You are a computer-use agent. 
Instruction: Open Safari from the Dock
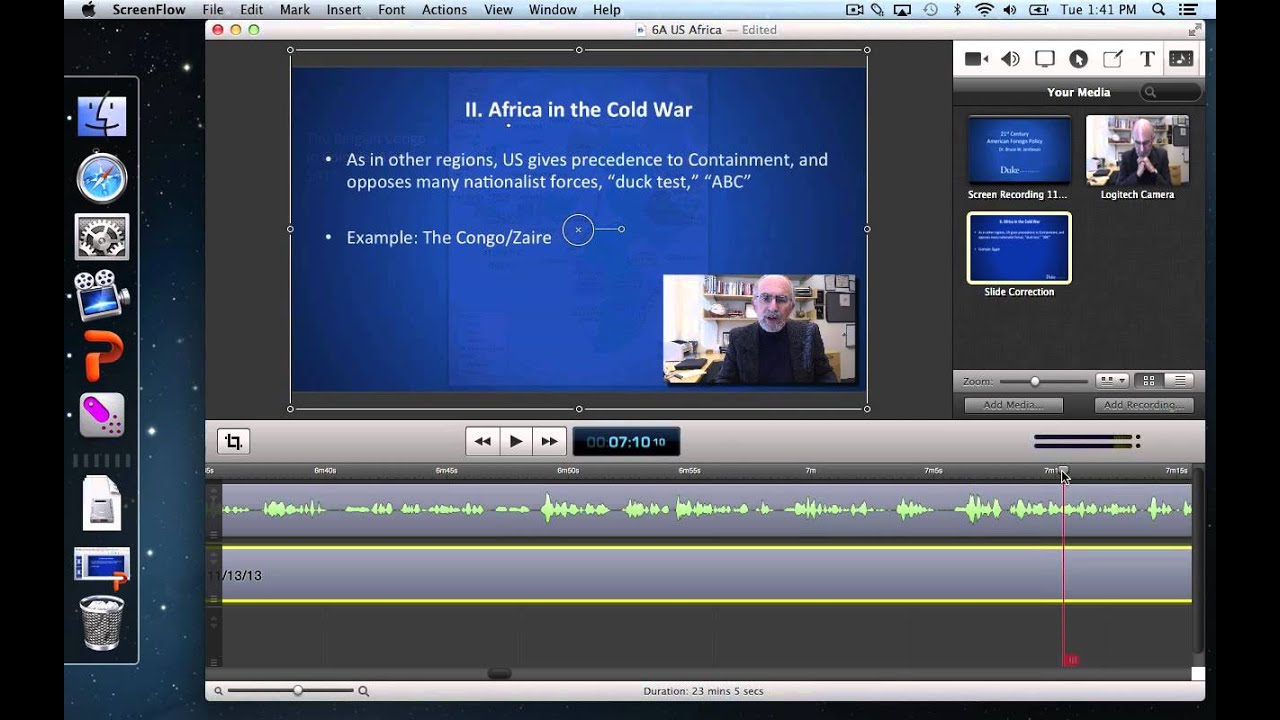[102, 179]
